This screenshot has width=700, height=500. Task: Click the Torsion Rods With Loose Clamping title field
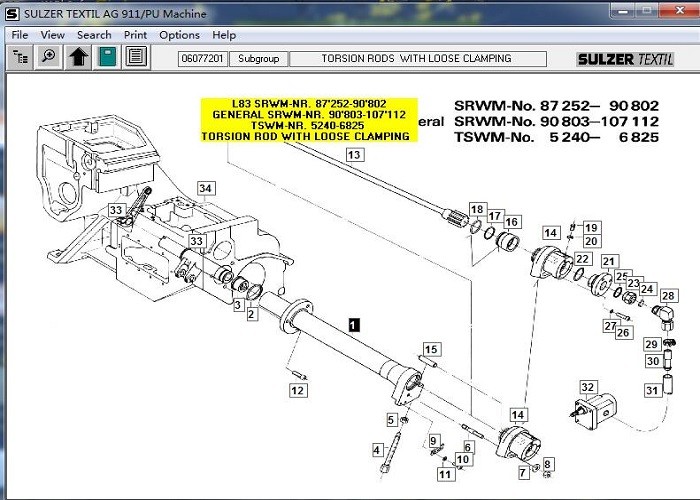point(418,58)
